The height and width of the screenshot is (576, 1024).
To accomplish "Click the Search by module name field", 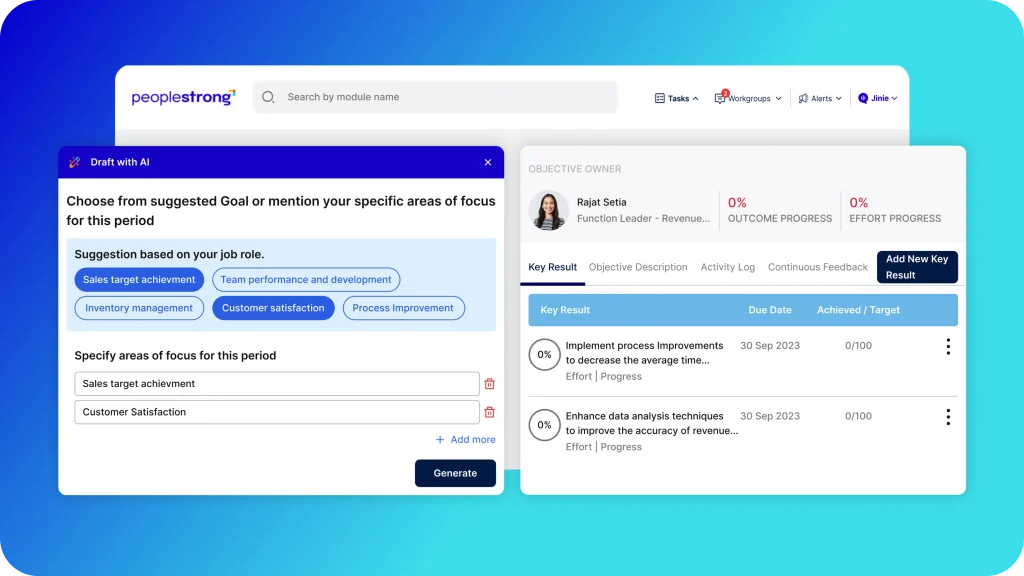I will [x=440, y=97].
